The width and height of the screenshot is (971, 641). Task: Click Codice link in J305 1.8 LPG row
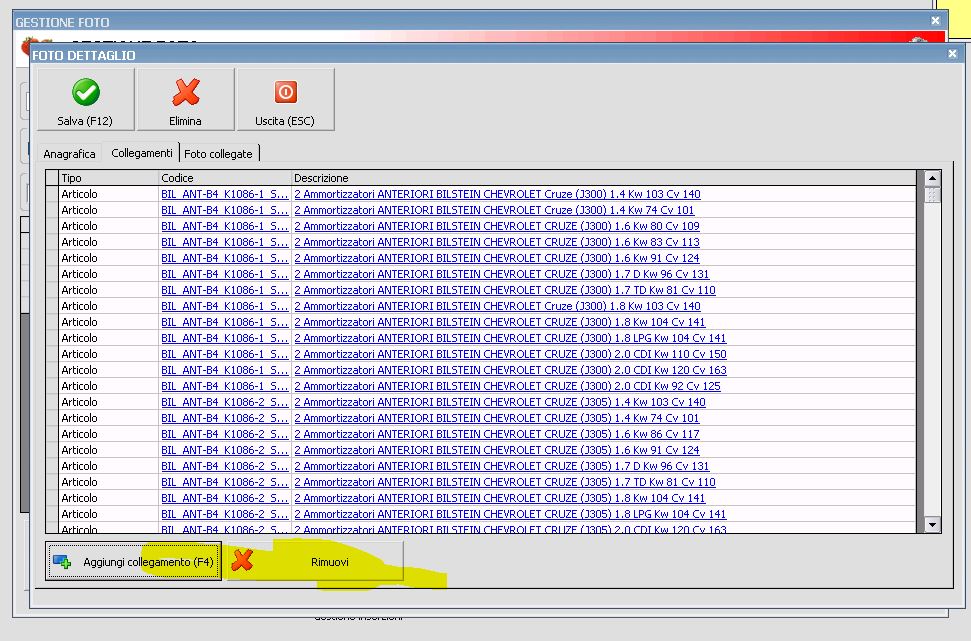point(225,514)
